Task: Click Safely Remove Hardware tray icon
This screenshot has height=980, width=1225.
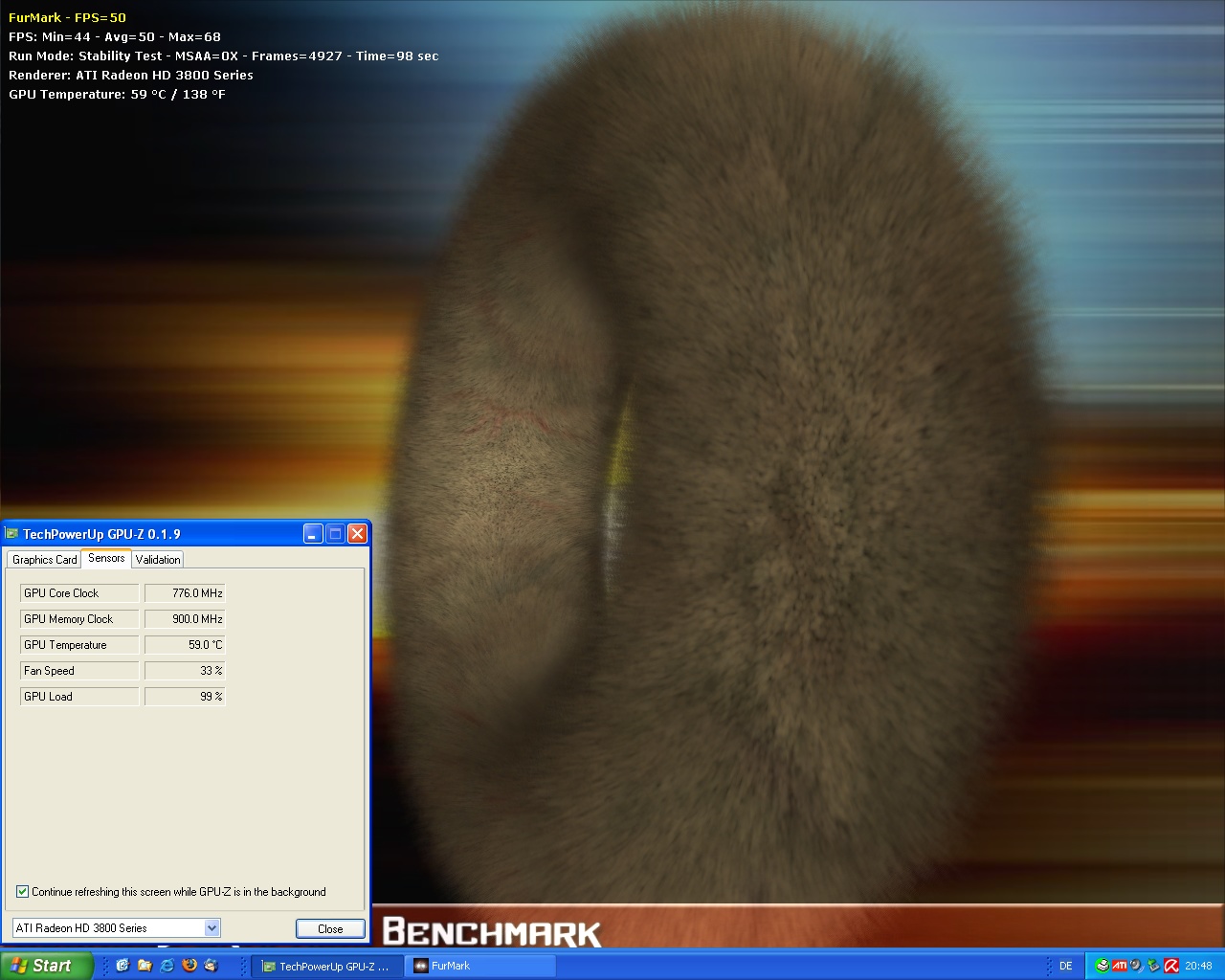Action: pos(1153,966)
